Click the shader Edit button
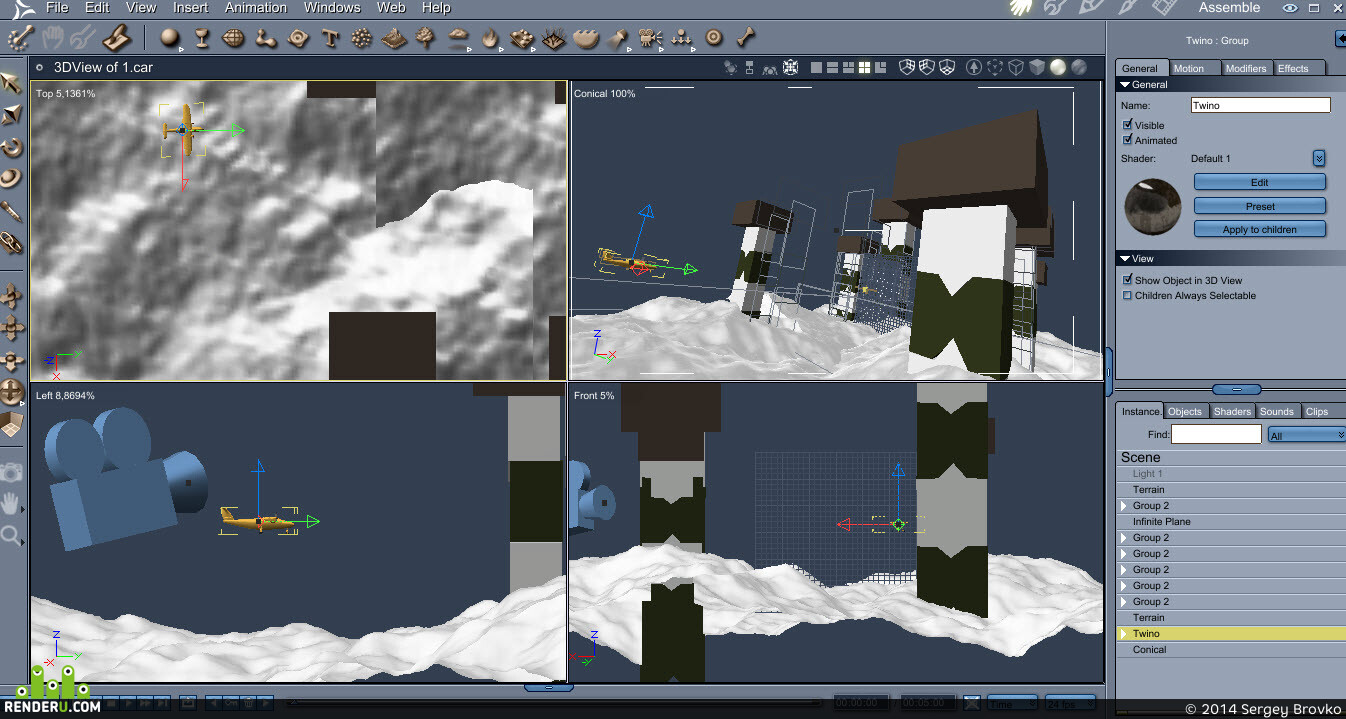Image resolution: width=1346 pixels, height=719 pixels. (x=1260, y=182)
